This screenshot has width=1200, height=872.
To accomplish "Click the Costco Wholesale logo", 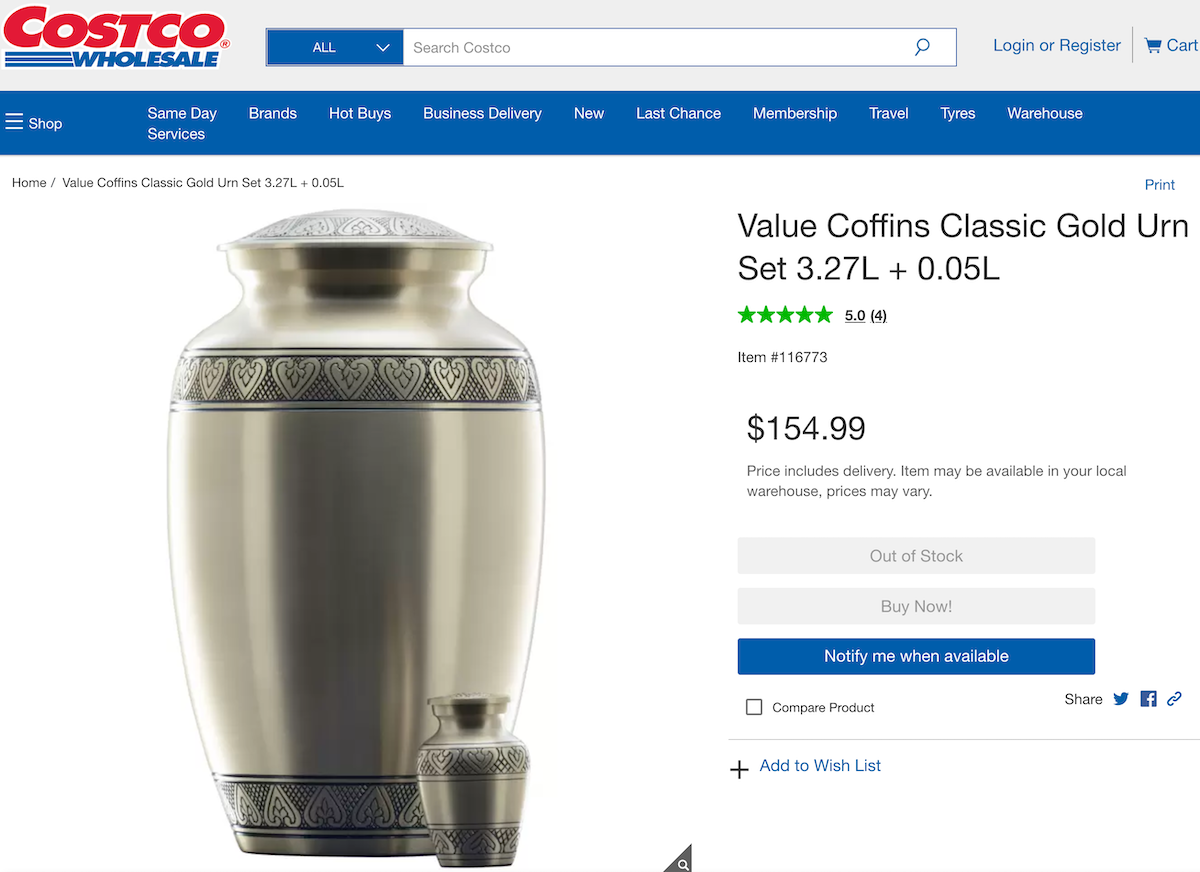I will (116, 37).
